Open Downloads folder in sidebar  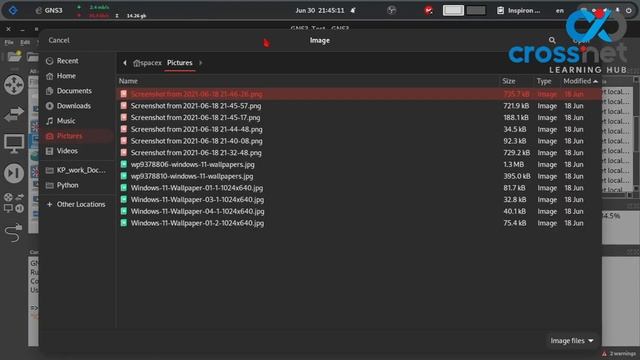tap(74, 106)
